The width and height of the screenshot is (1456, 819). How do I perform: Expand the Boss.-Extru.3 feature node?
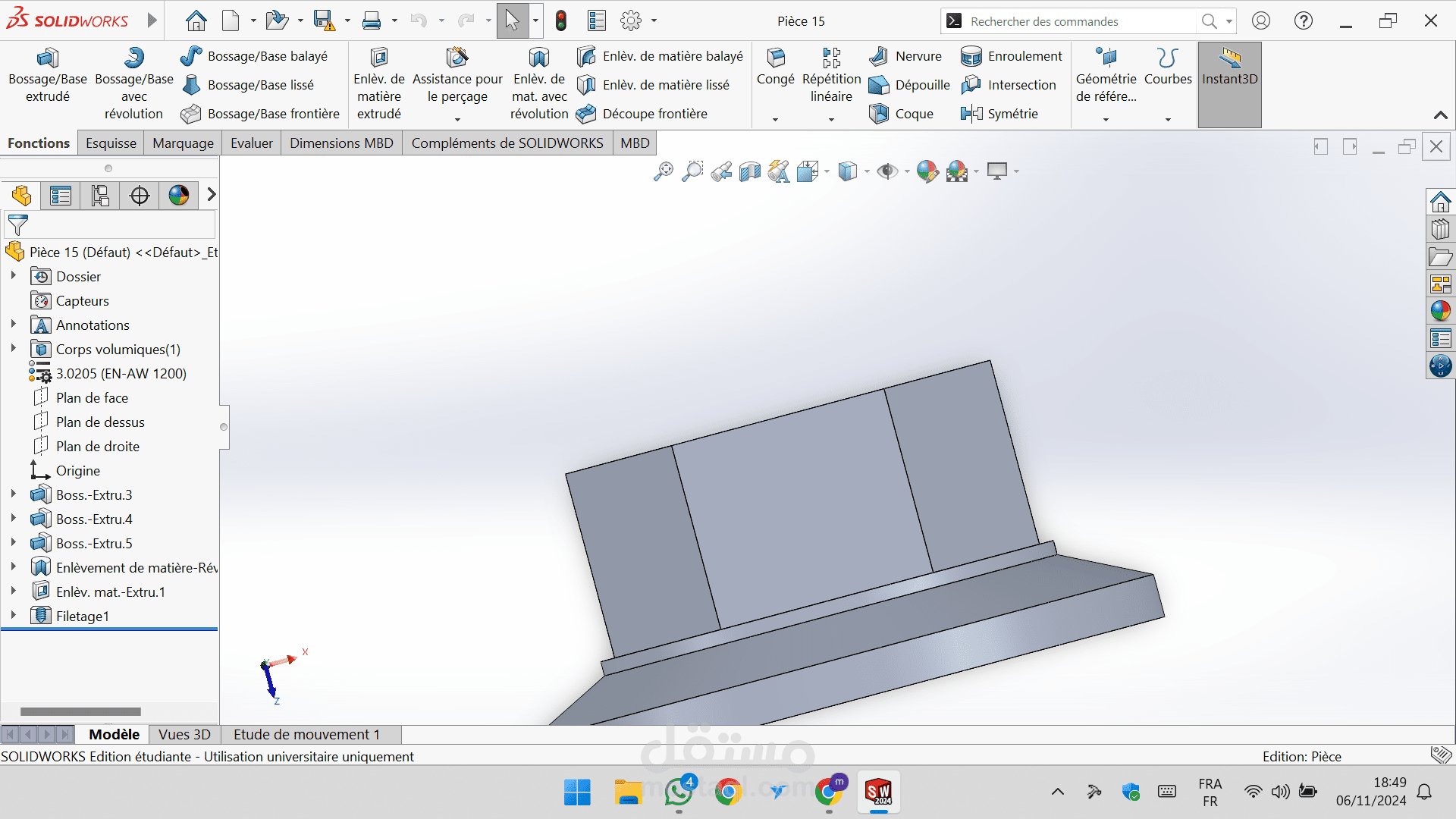(x=13, y=494)
